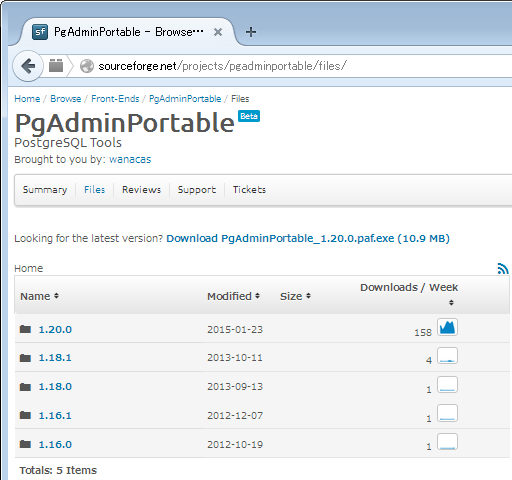
Task: Close the PgAdminPortable browser tab
Action: tap(218, 32)
